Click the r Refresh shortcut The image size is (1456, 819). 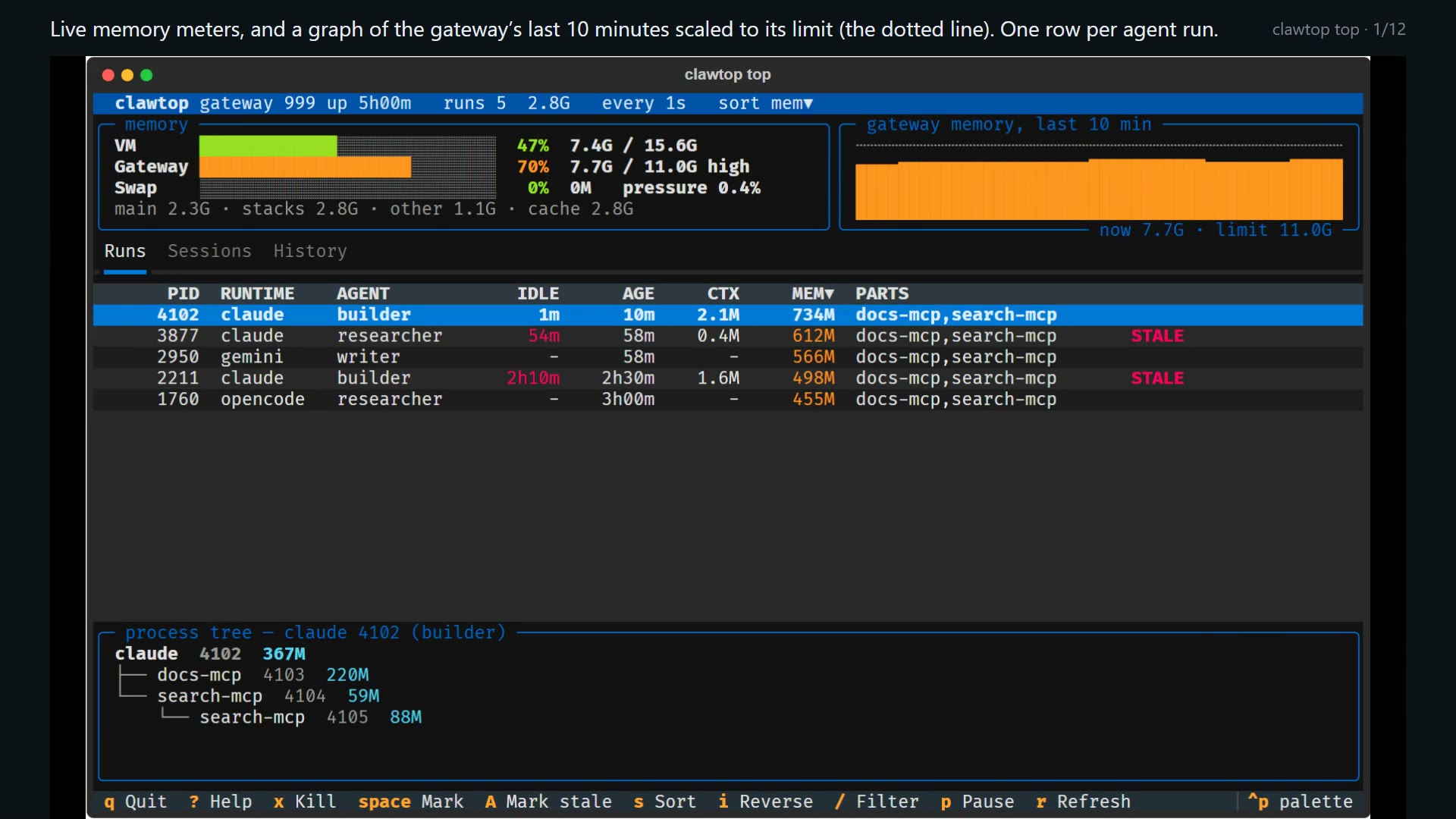(x=1083, y=802)
